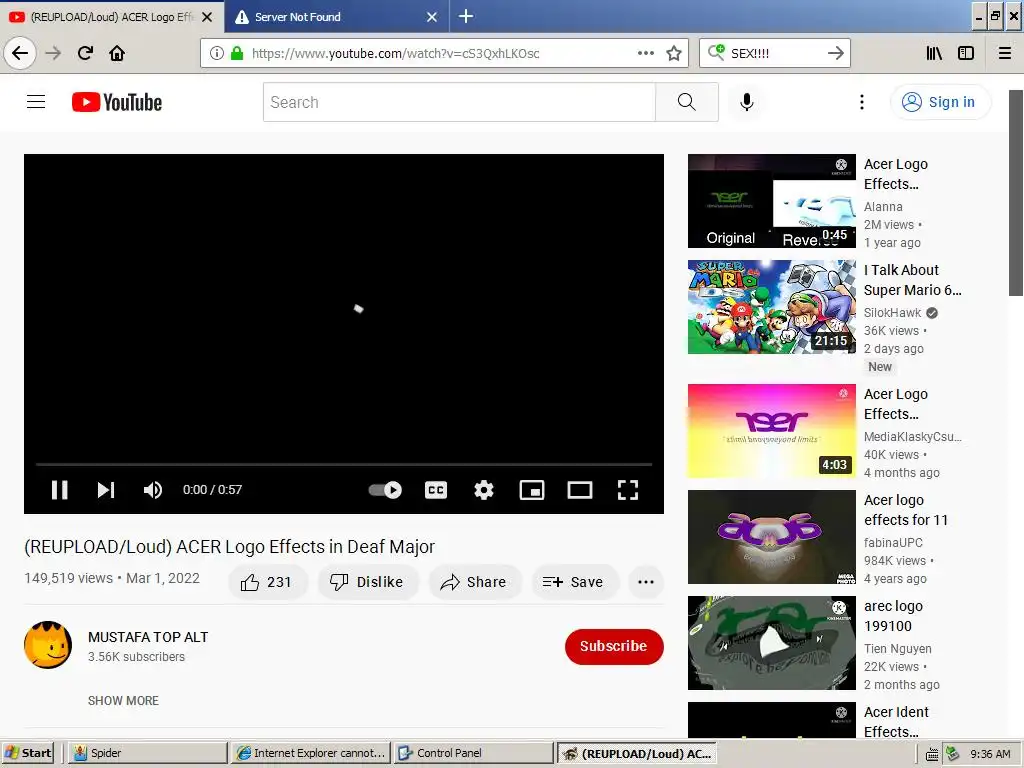Go to YouTube home via logo
This screenshot has height=768, width=1024.
tap(117, 103)
